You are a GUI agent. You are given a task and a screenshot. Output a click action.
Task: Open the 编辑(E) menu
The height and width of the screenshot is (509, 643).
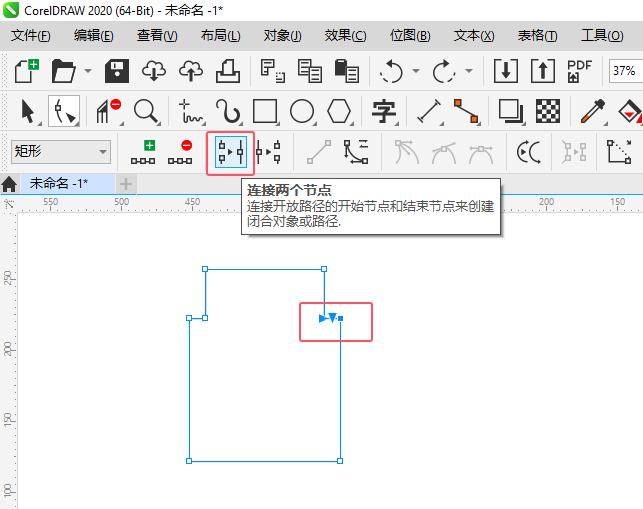tap(93, 36)
